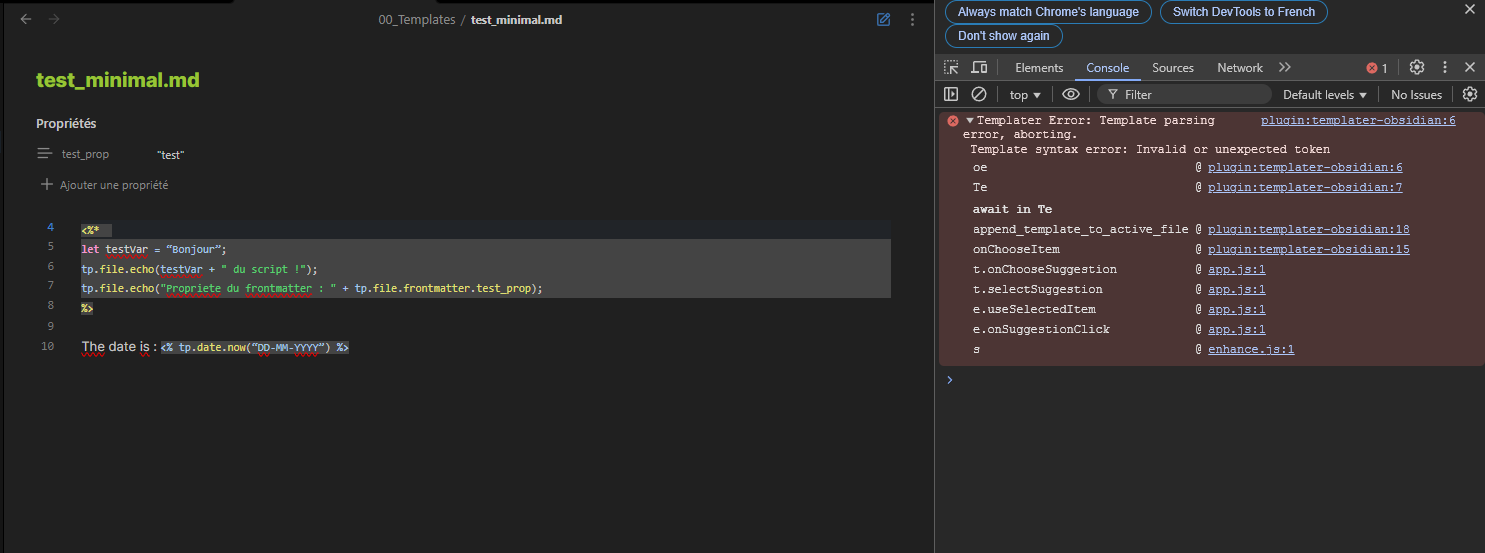
Task: Collapse the Templater Error stack trace
Action: [969, 120]
